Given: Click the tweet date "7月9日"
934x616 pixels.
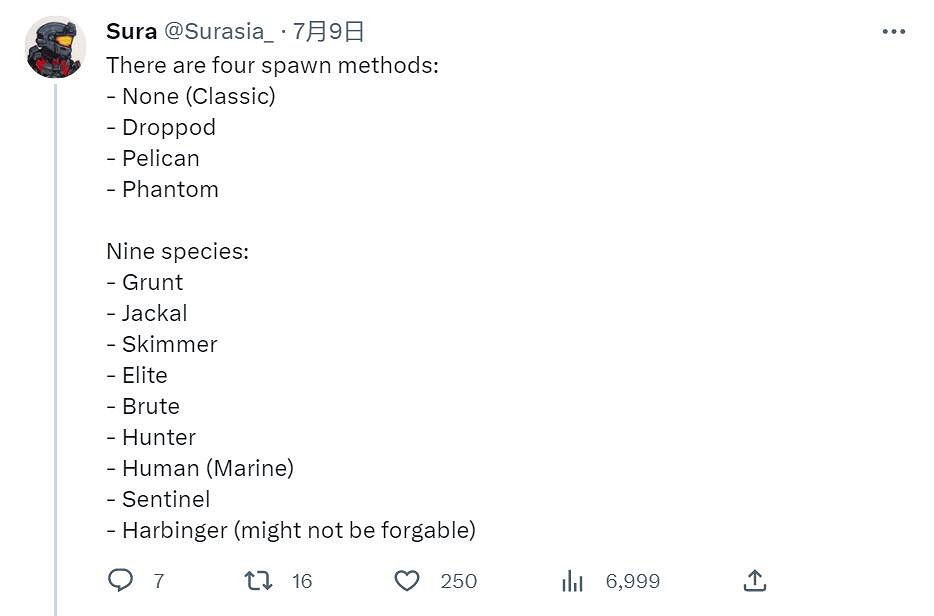Looking at the screenshot, I should [x=328, y=32].
